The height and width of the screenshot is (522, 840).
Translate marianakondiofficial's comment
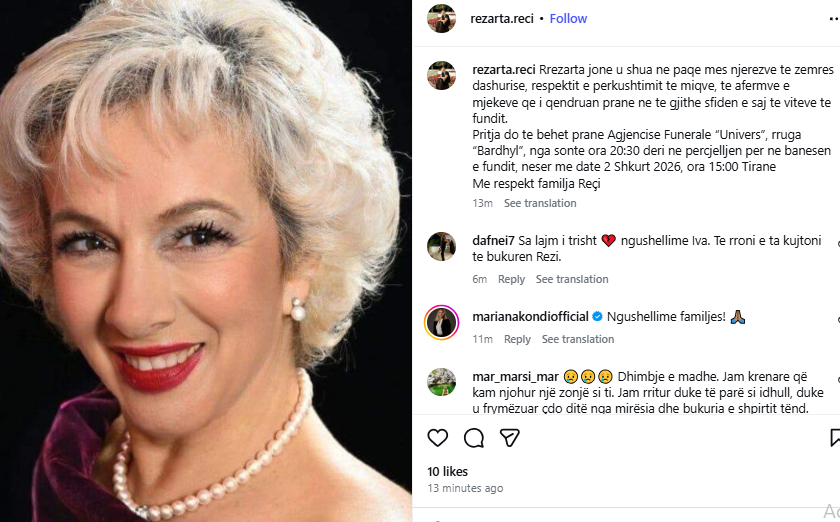coord(578,339)
